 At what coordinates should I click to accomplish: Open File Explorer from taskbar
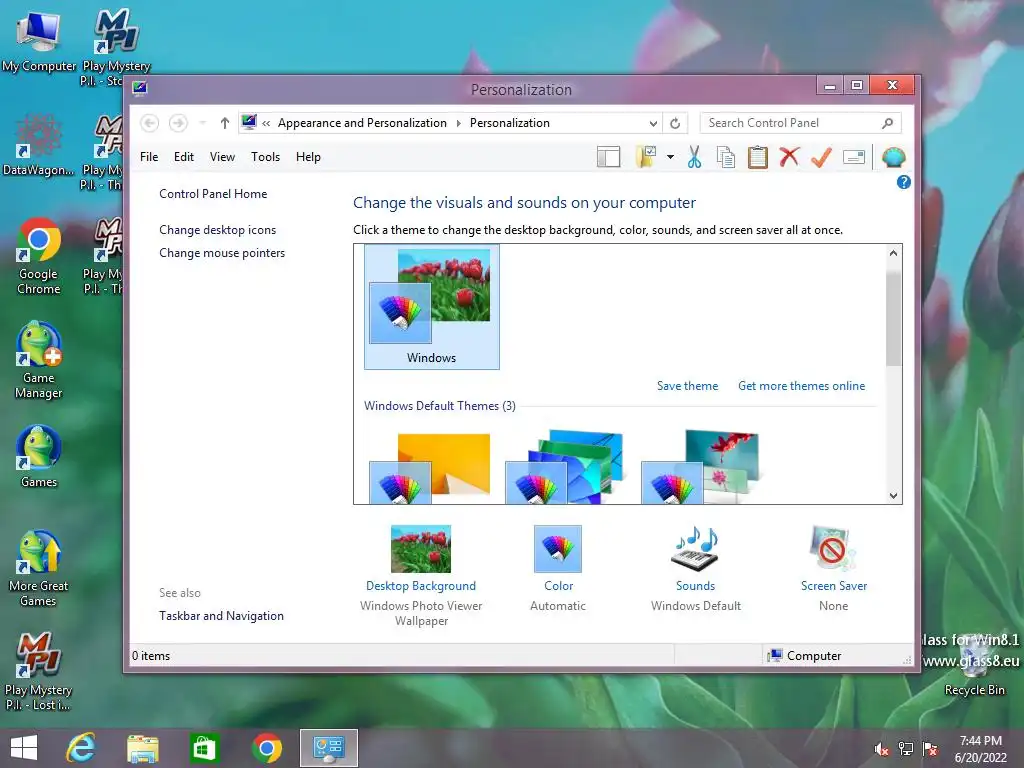[142, 748]
